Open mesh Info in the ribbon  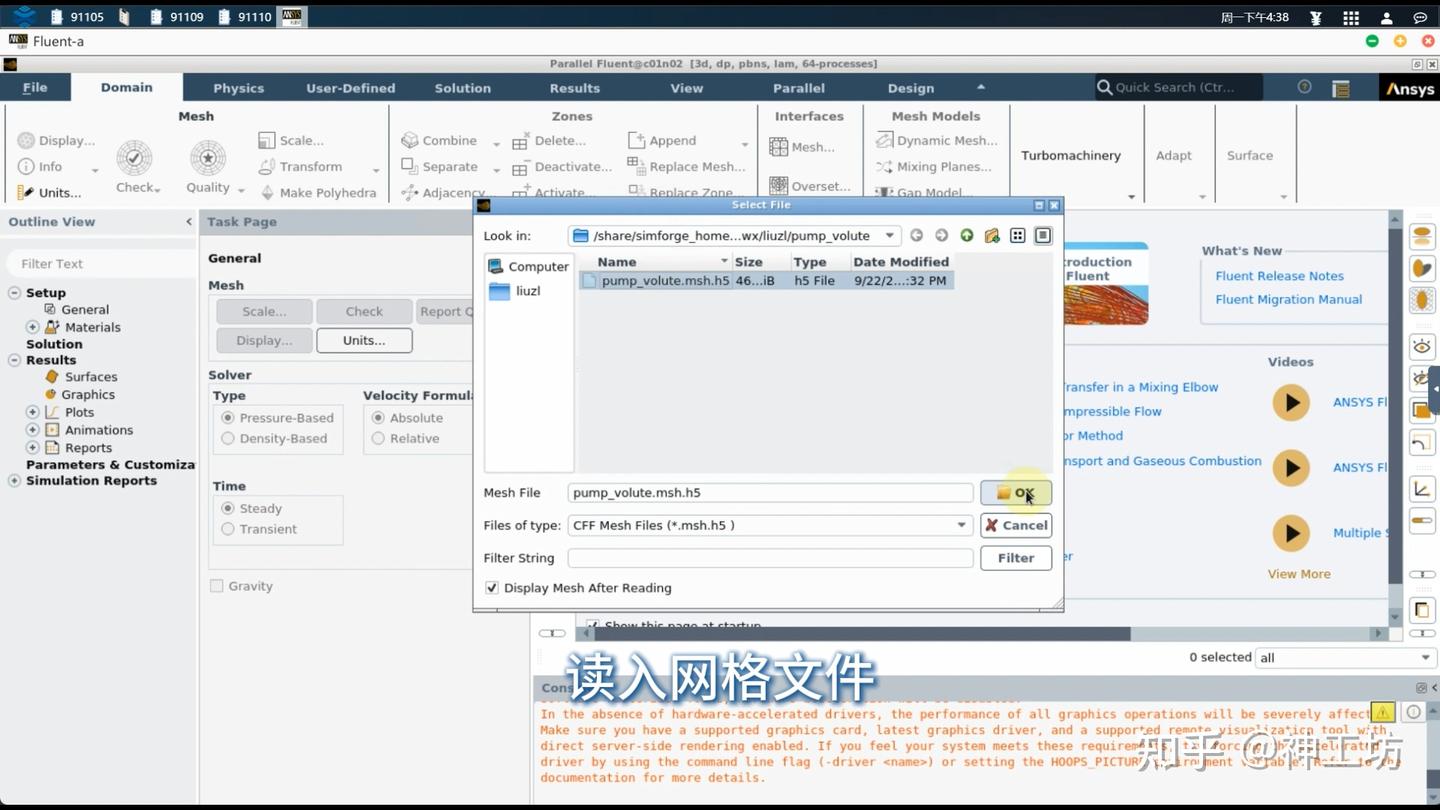40,167
